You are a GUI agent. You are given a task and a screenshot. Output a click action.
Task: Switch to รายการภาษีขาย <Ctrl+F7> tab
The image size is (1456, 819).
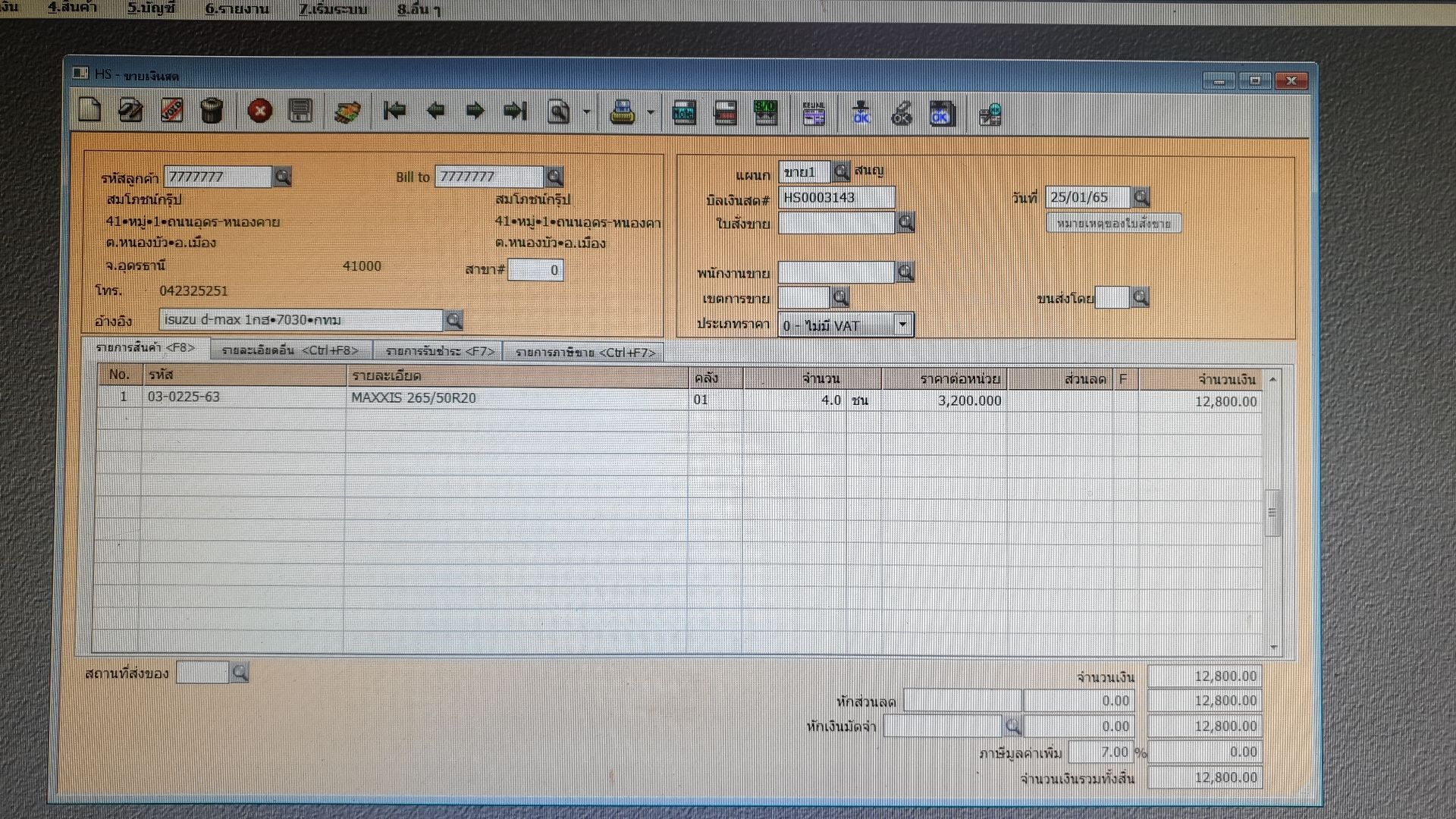[x=585, y=352]
